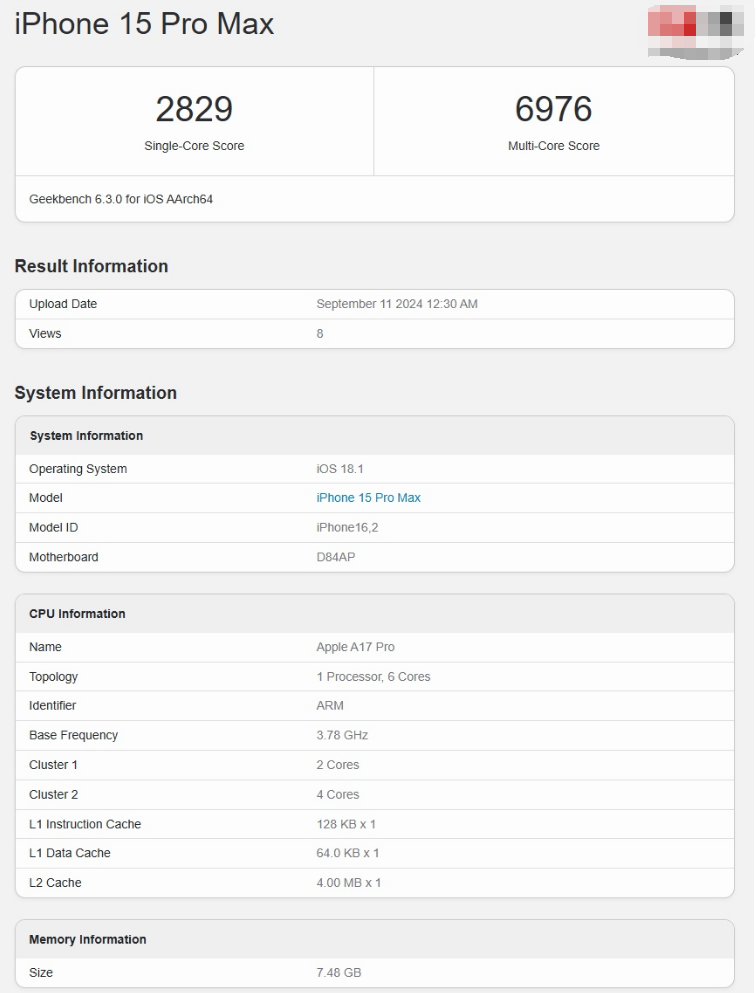Select the multi-core score 6976
Viewport: 756px width, 993px height.
click(x=553, y=109)
